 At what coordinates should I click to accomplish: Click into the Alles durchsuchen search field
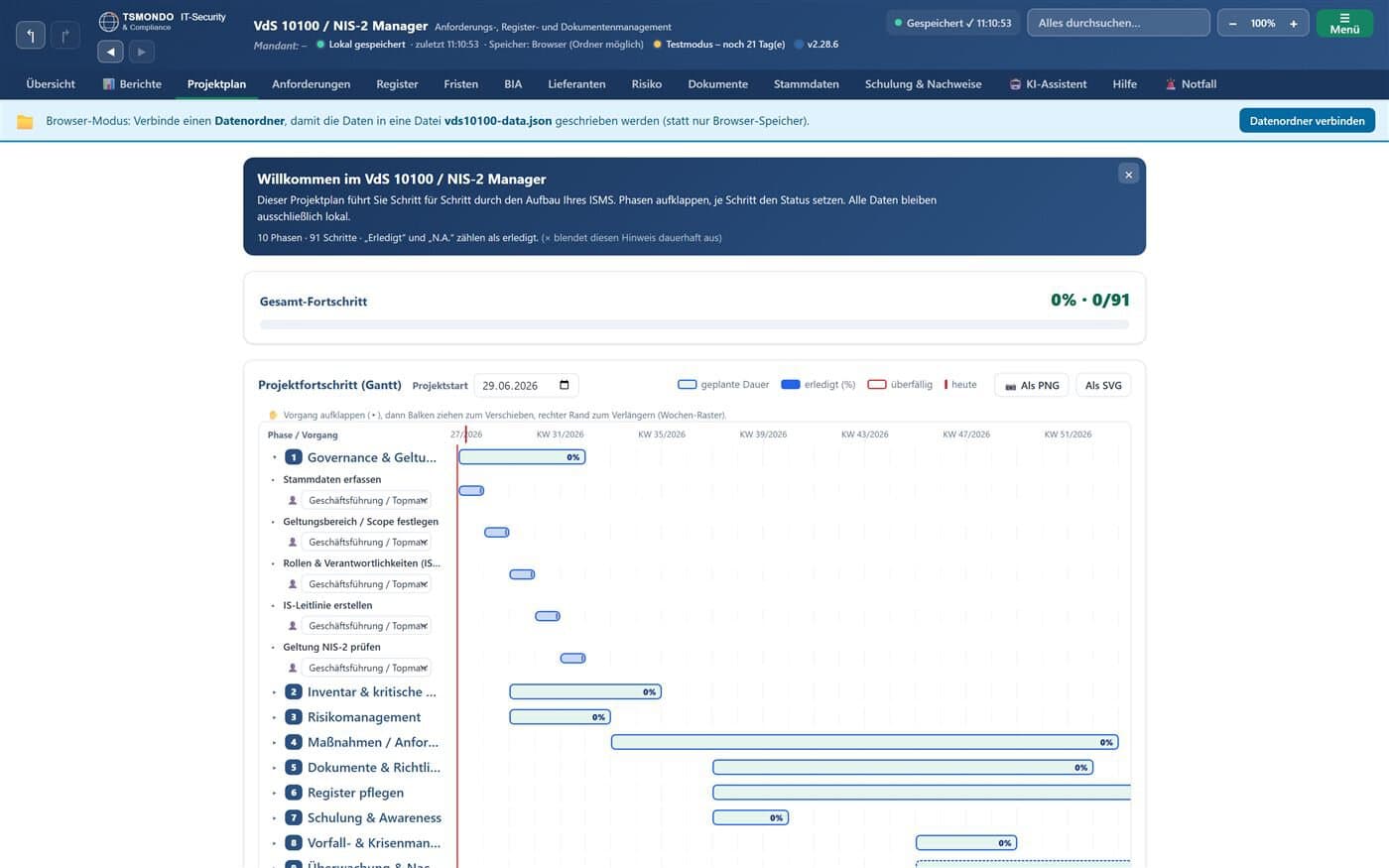[x=1118, y=23]
